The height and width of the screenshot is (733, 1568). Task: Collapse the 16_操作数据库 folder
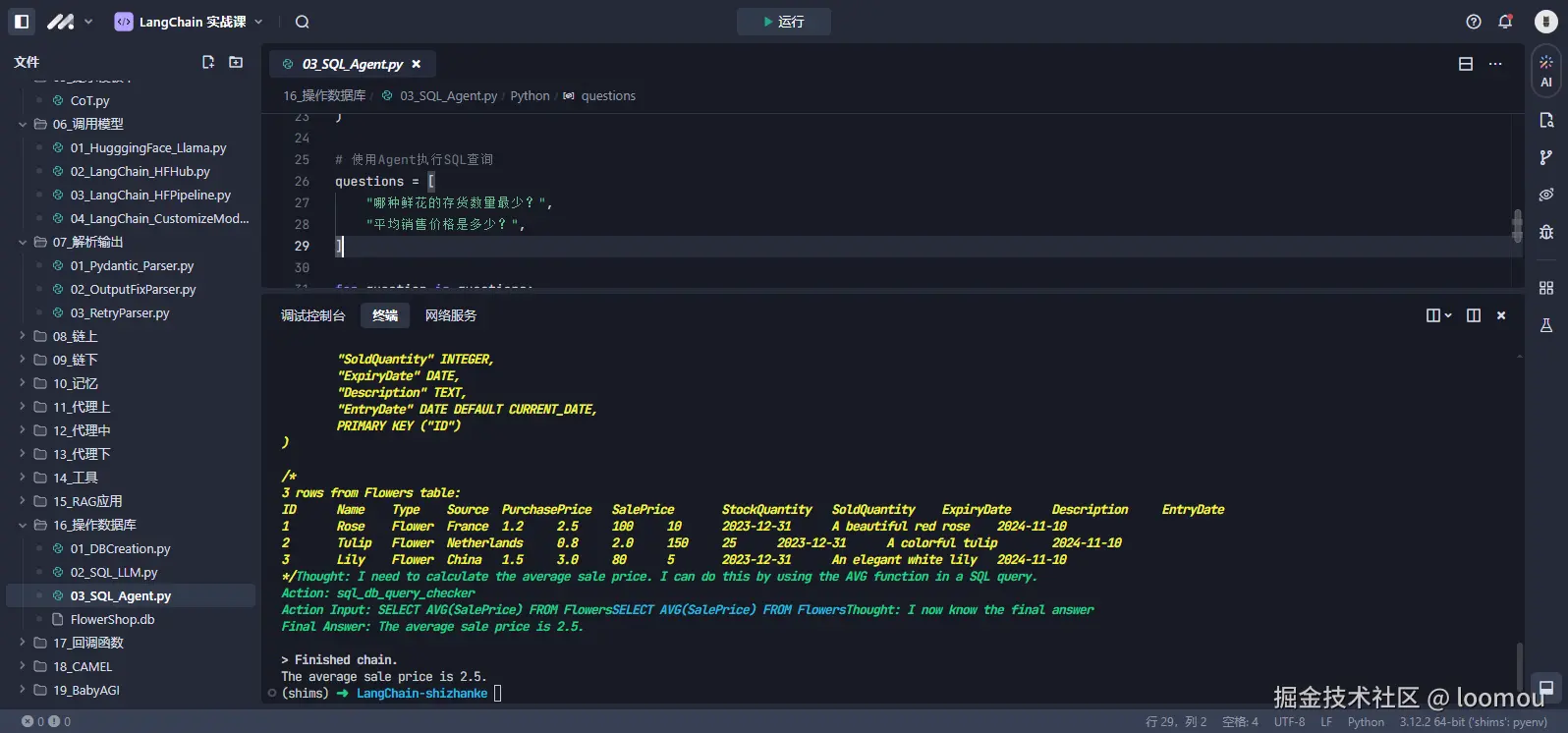(94, 525)
